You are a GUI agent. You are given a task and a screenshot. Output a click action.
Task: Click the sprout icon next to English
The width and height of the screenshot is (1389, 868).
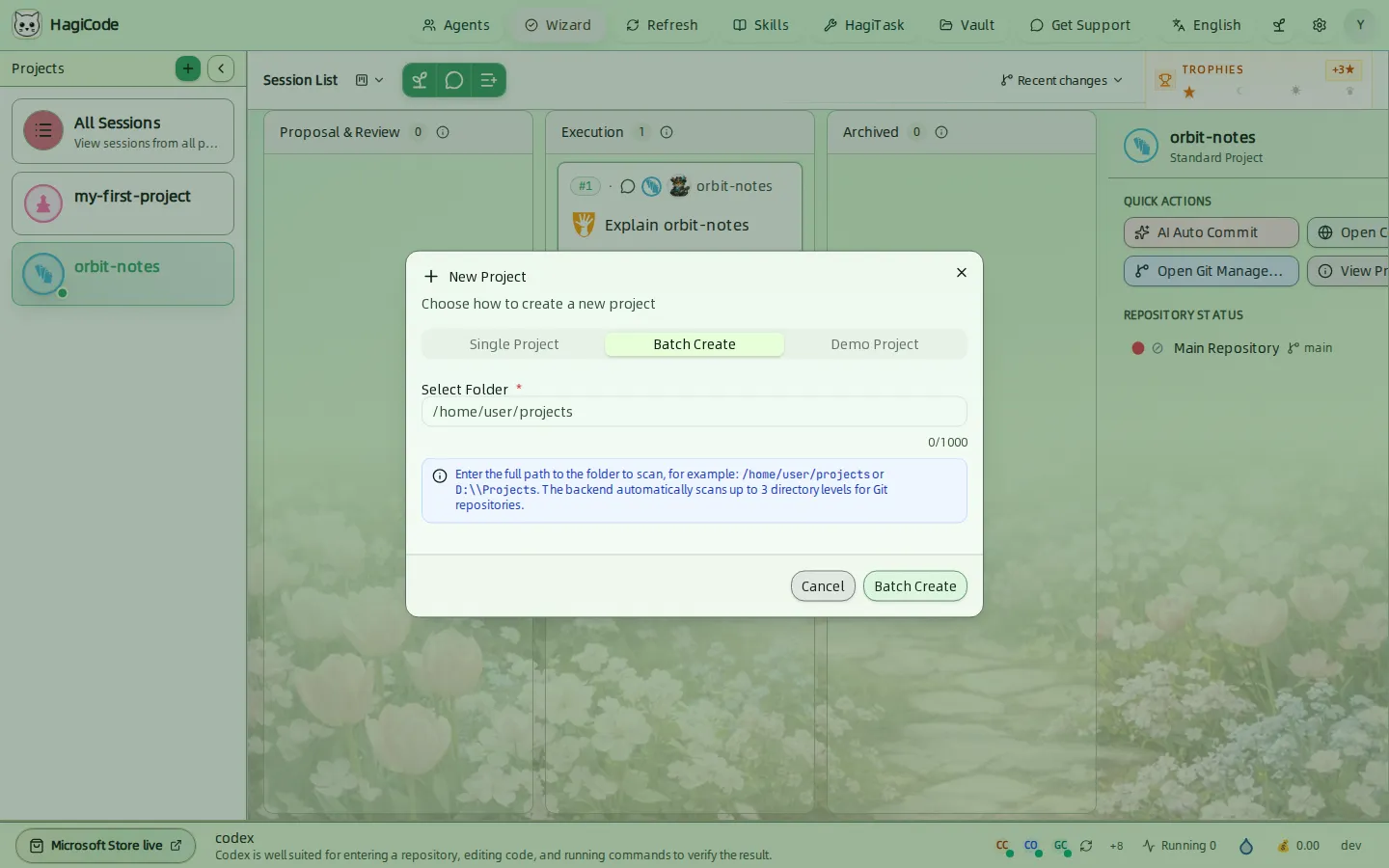pyautogui.click(x=1279, y=25)
